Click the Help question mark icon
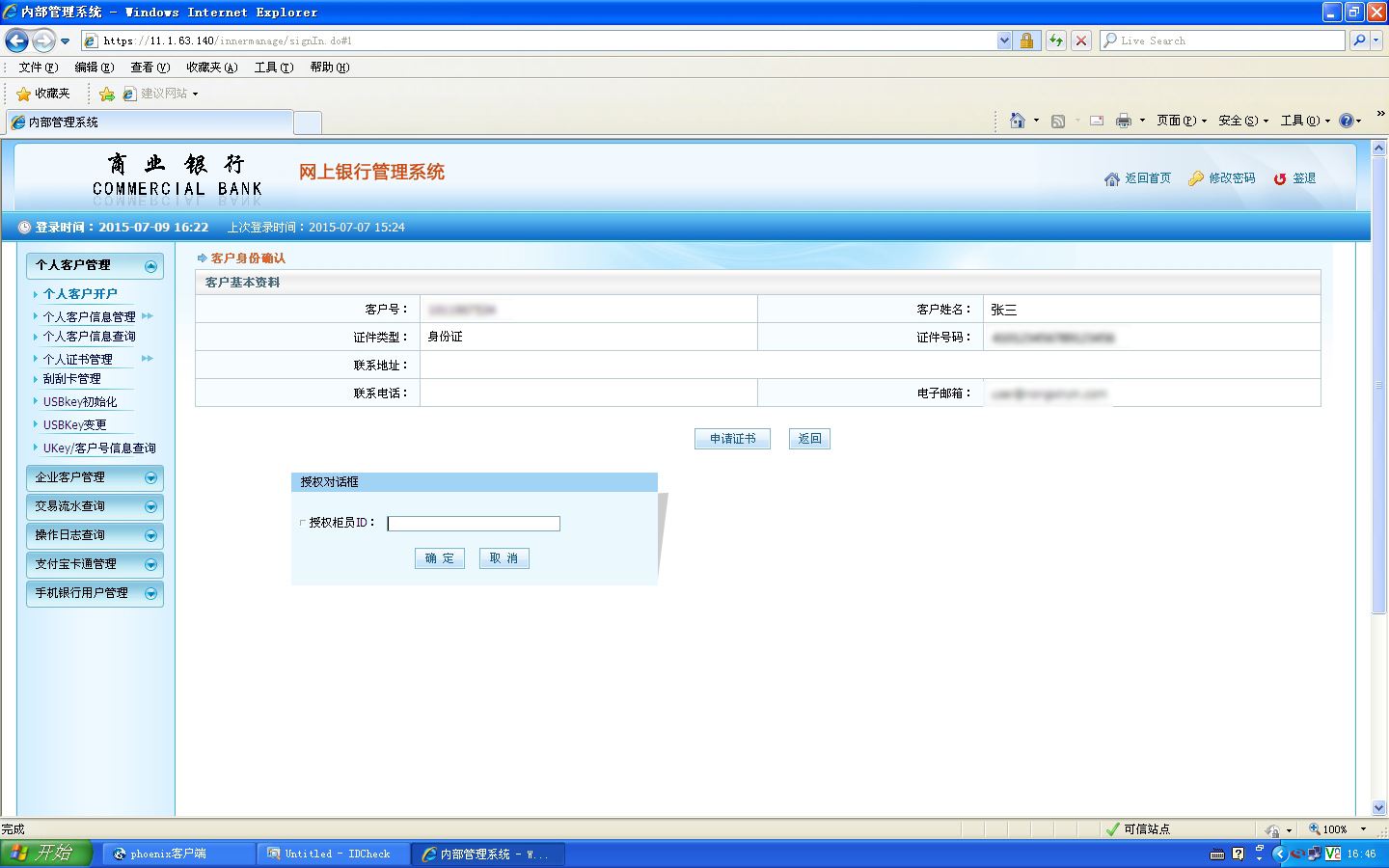Image resolution: width=1389 pixels, height=868 pixels. pos(1347,121)
